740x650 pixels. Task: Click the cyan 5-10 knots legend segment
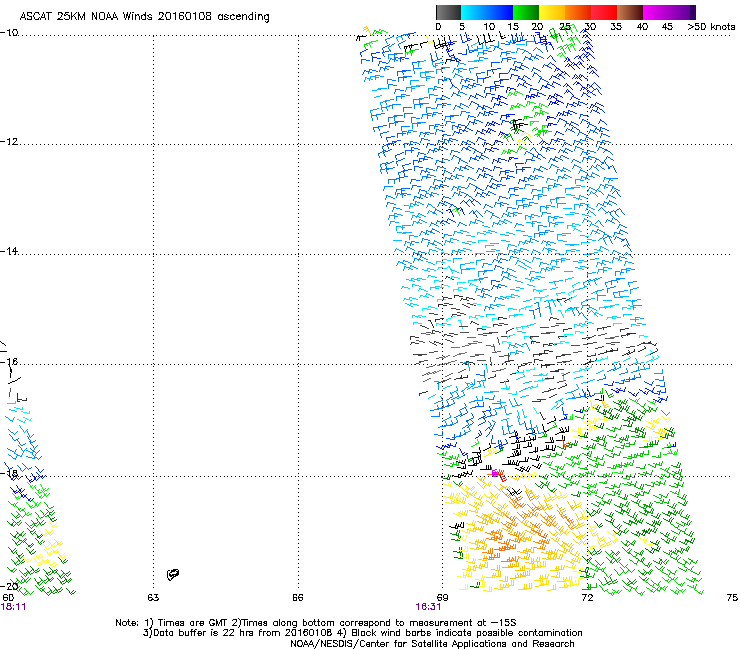473,12
